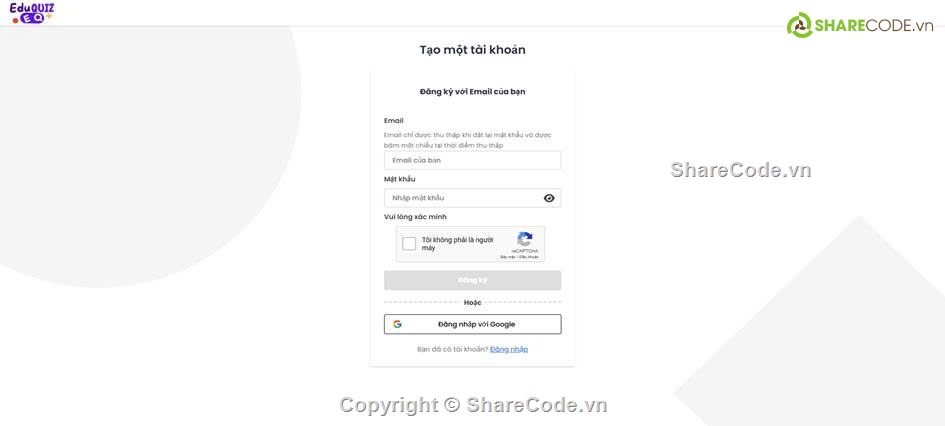Open the reCAPTCHA 'Điều khoản' terms link
The height and width of the screenshot is (426, 945).
[x=529, y=257]
